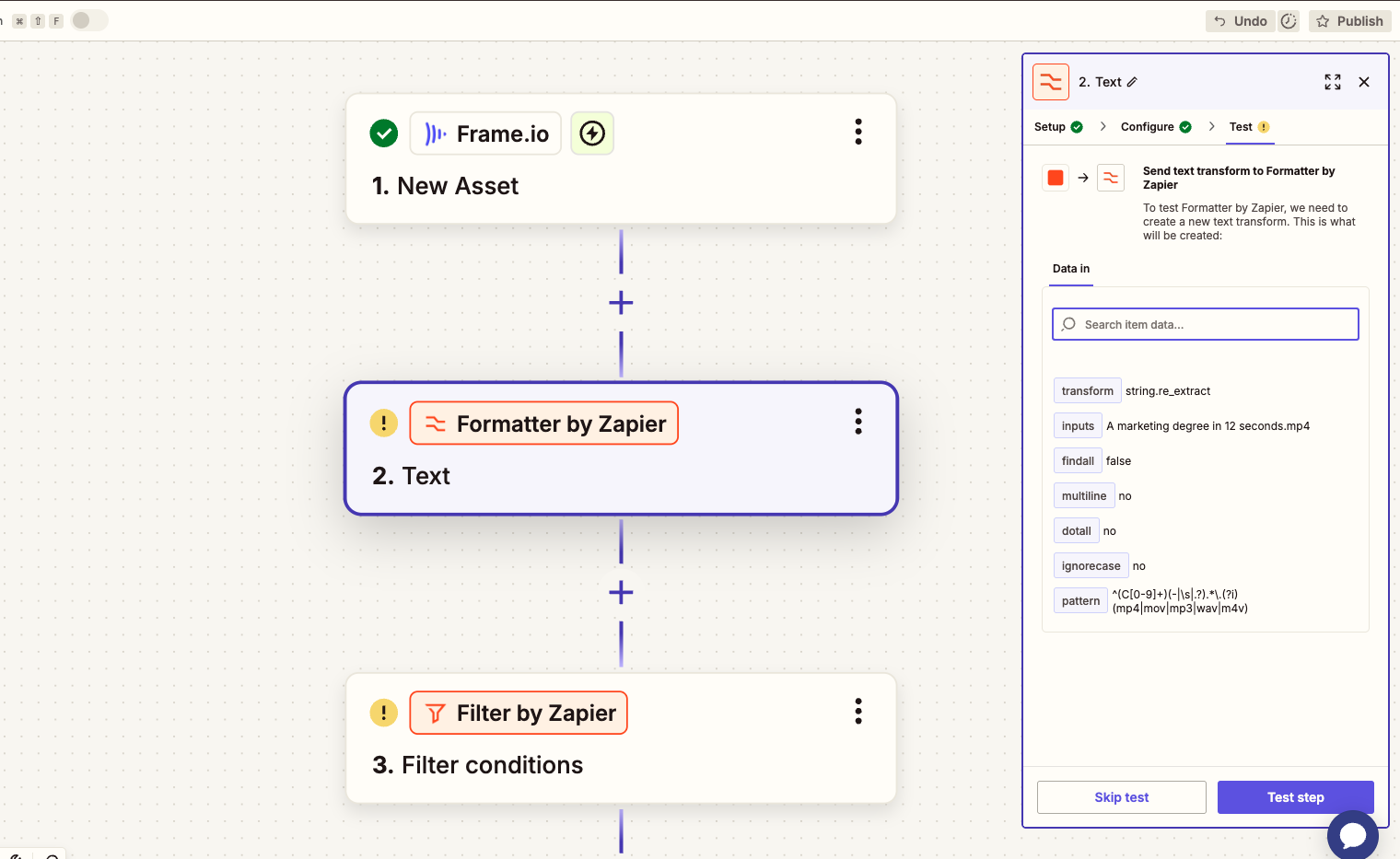This screenshot has width=1400, height=859.
Task: Open Formatter step three-dot menu
Action: point(858,422)
